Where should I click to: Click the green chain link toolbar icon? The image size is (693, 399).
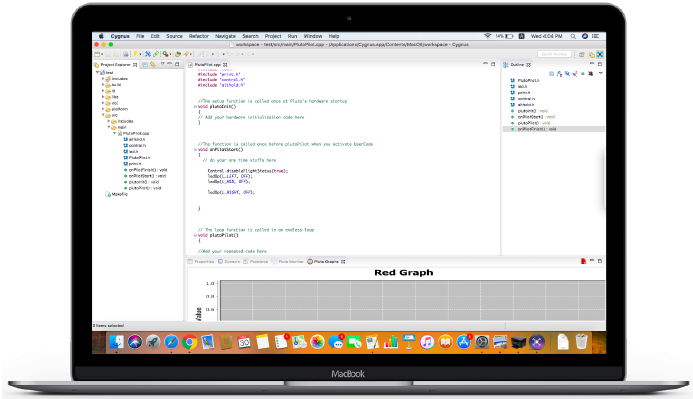click(x=156, y=54)
